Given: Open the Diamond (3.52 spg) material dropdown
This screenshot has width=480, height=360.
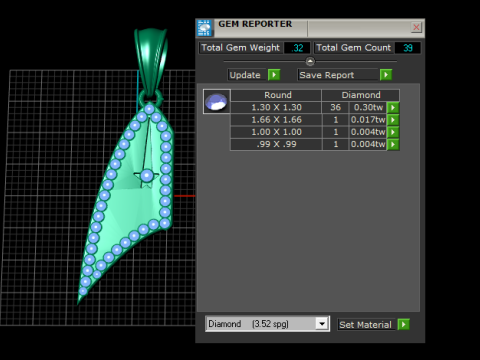Looking at the screenshot, I should 322,324.
